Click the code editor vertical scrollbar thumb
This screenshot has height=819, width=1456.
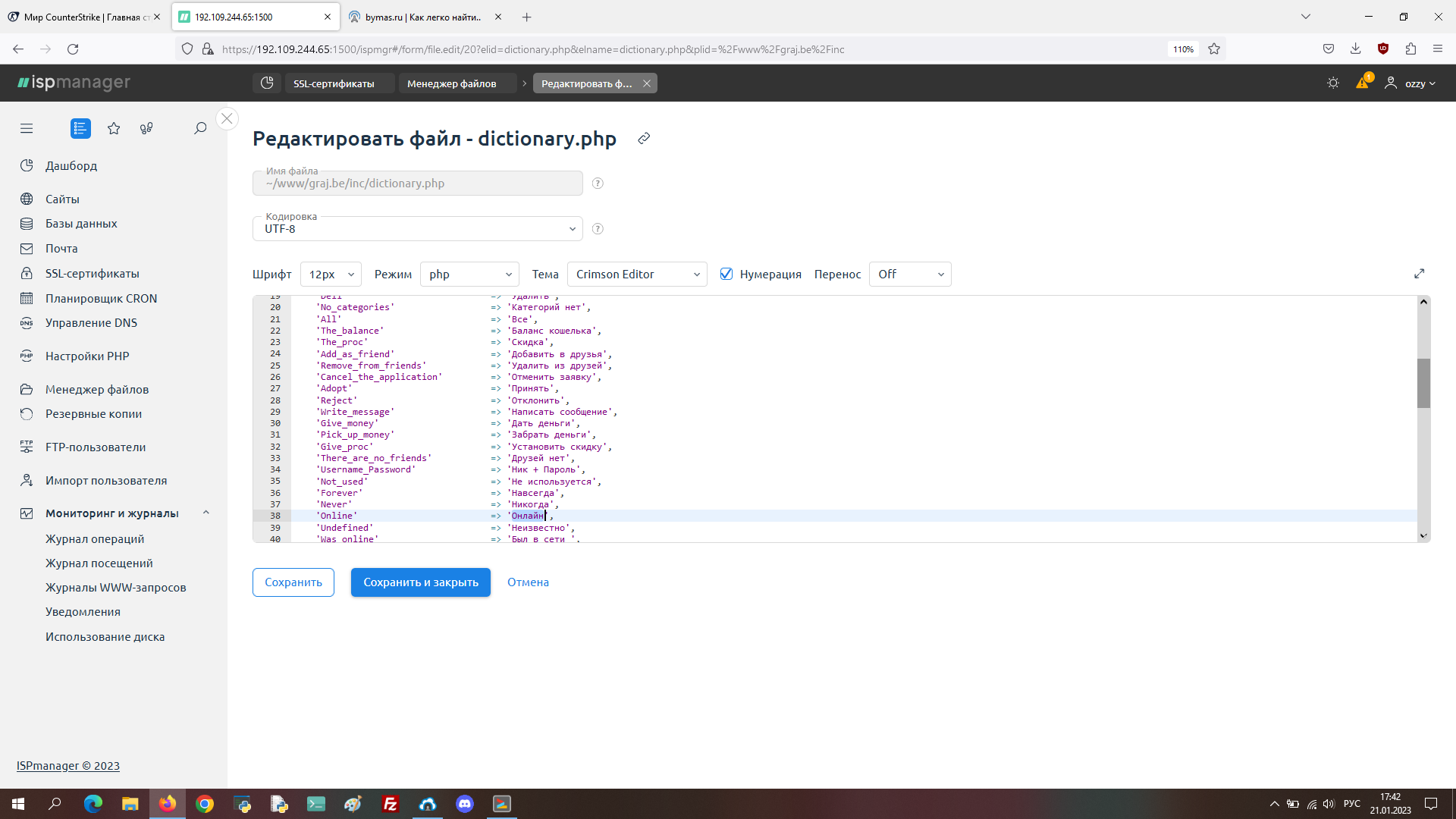pyautogui.click(x=1423, y=383)
